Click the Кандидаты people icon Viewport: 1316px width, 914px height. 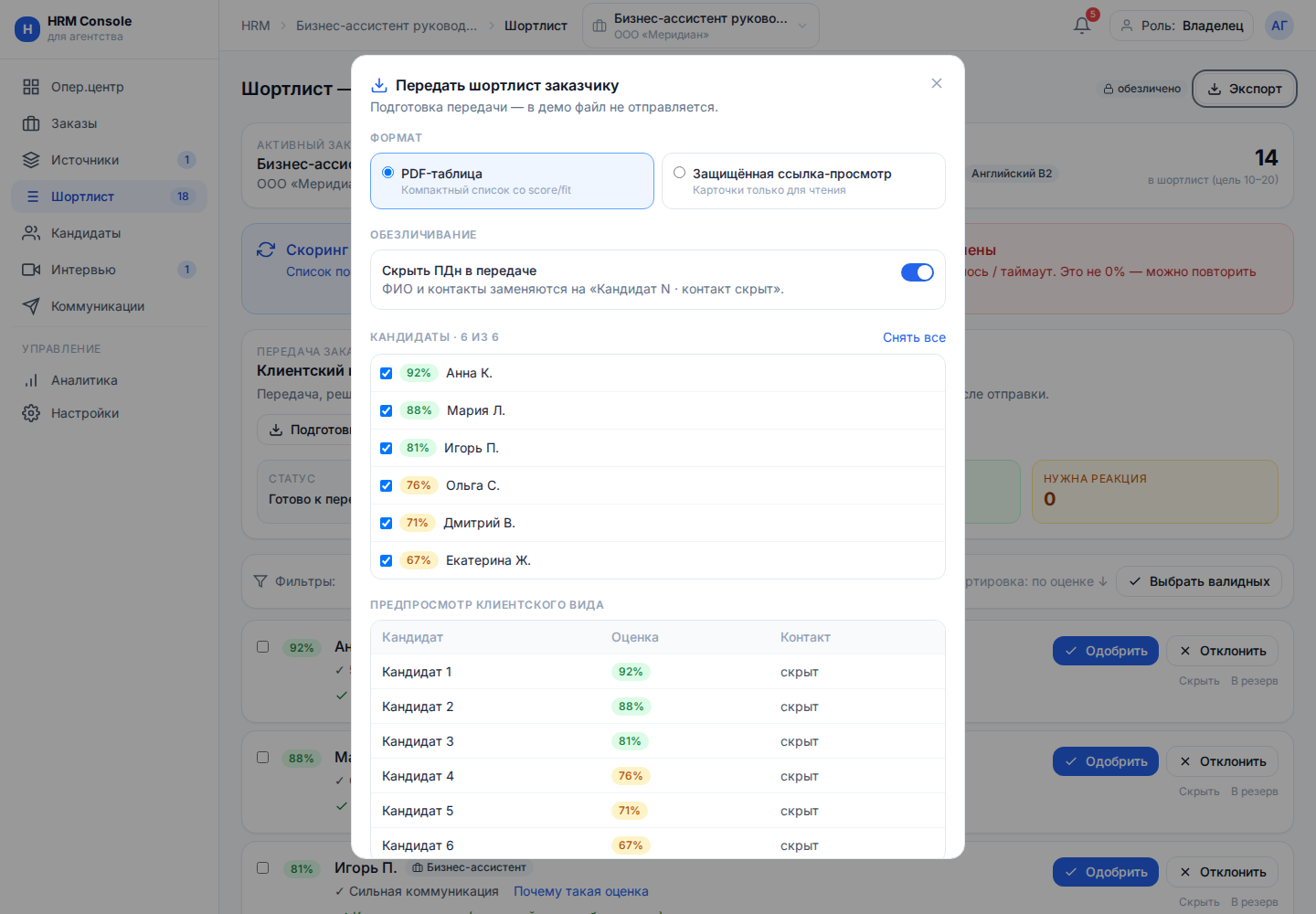tap(31, 233)
